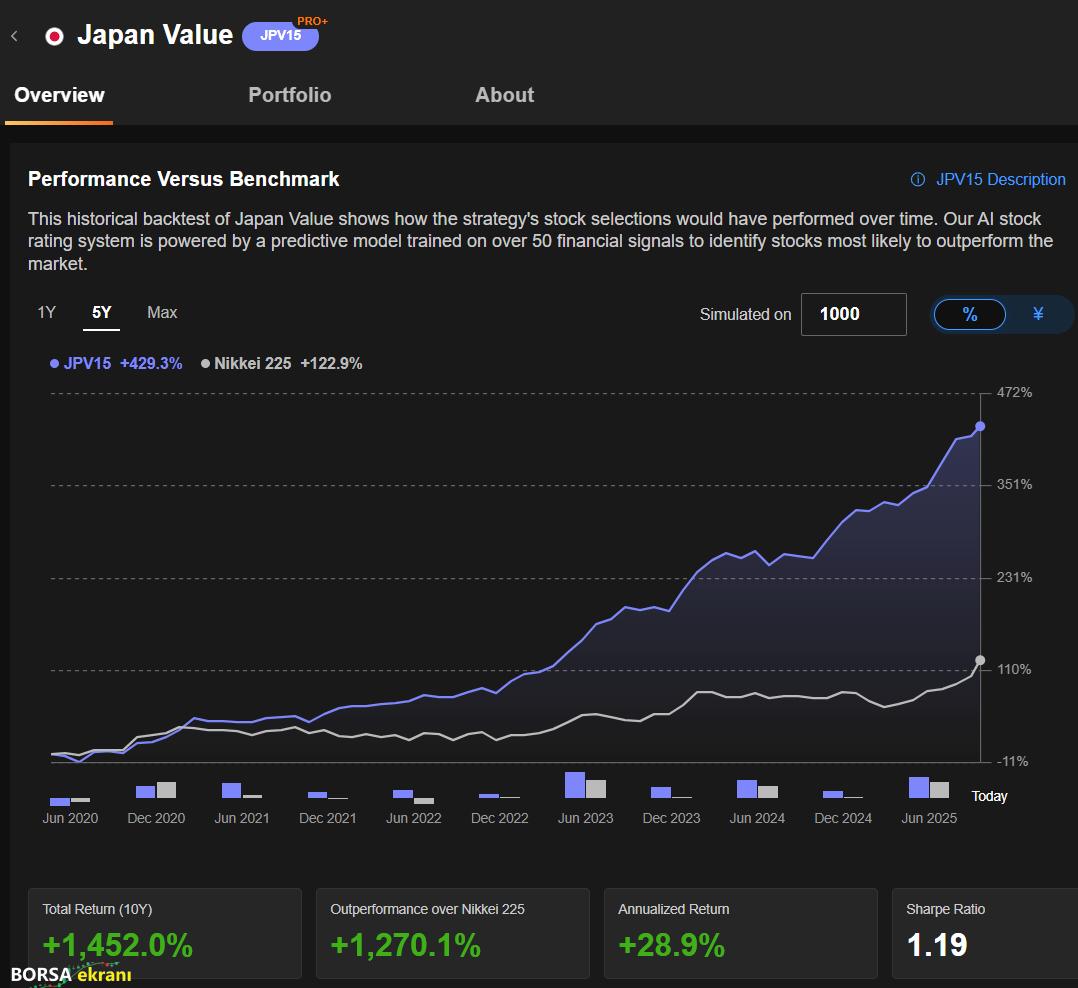Select the 1Y time range
1078x988 pixels.
[46, 313]
